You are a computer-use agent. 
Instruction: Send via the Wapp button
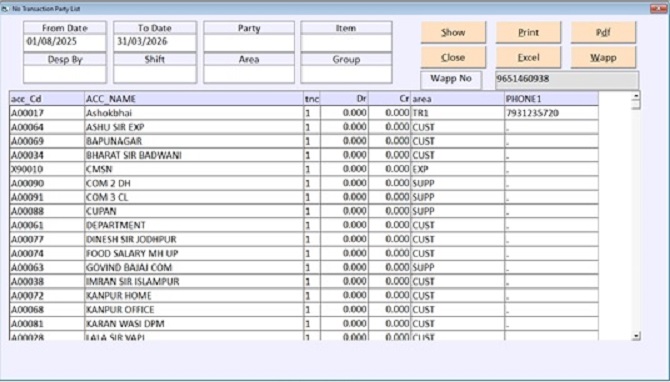tap(603, 57)
